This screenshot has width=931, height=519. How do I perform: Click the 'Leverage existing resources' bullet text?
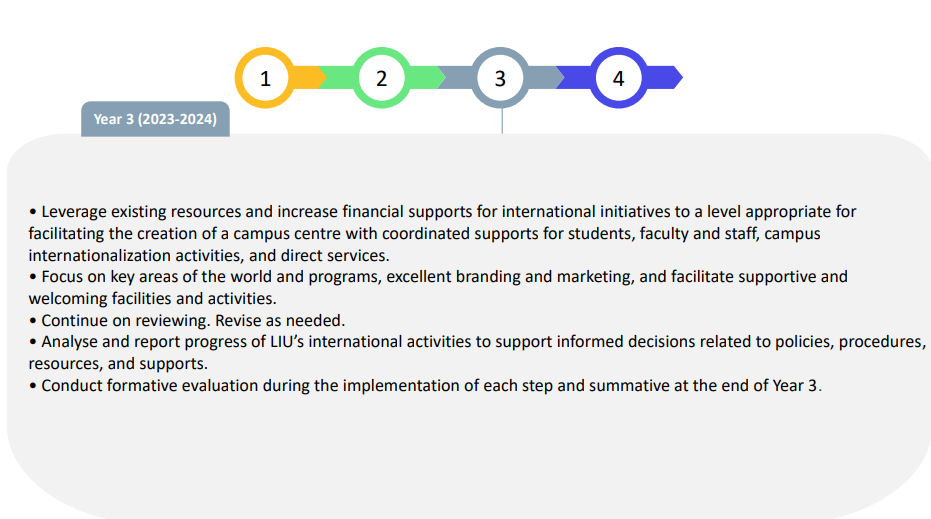442,233
